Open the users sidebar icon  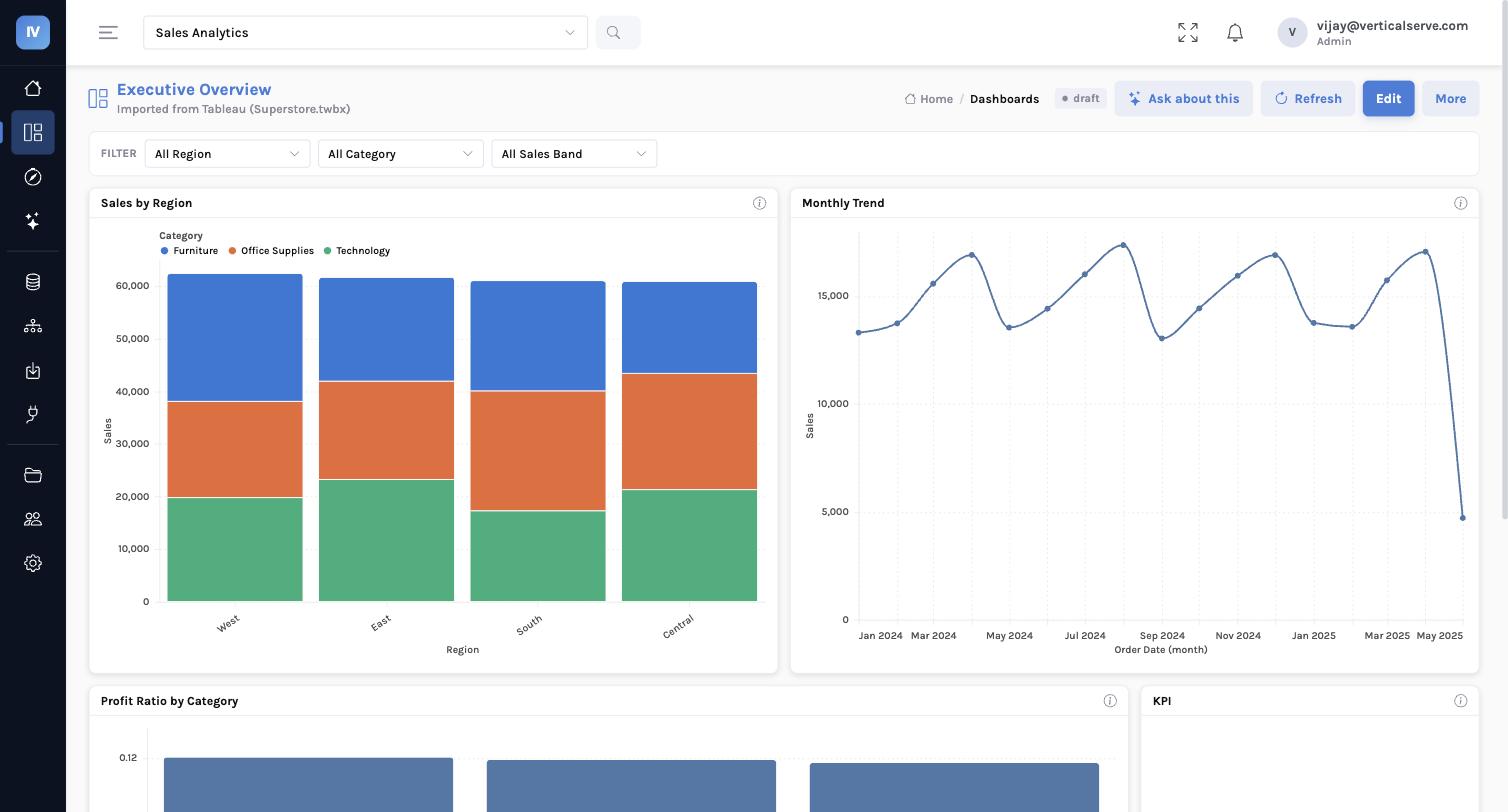[x=33, y=519]
